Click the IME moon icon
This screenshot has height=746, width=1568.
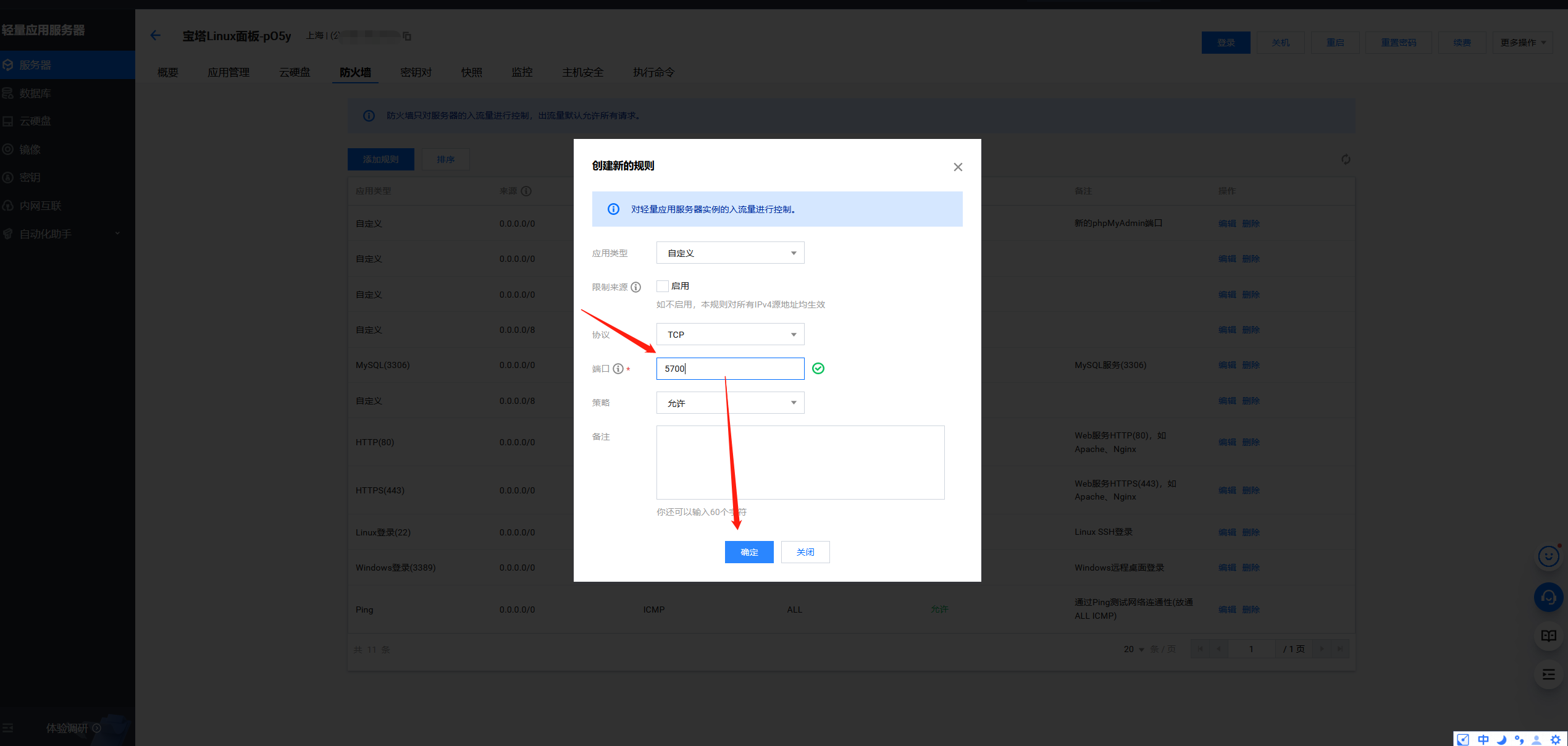click(x=1501, y=739)
